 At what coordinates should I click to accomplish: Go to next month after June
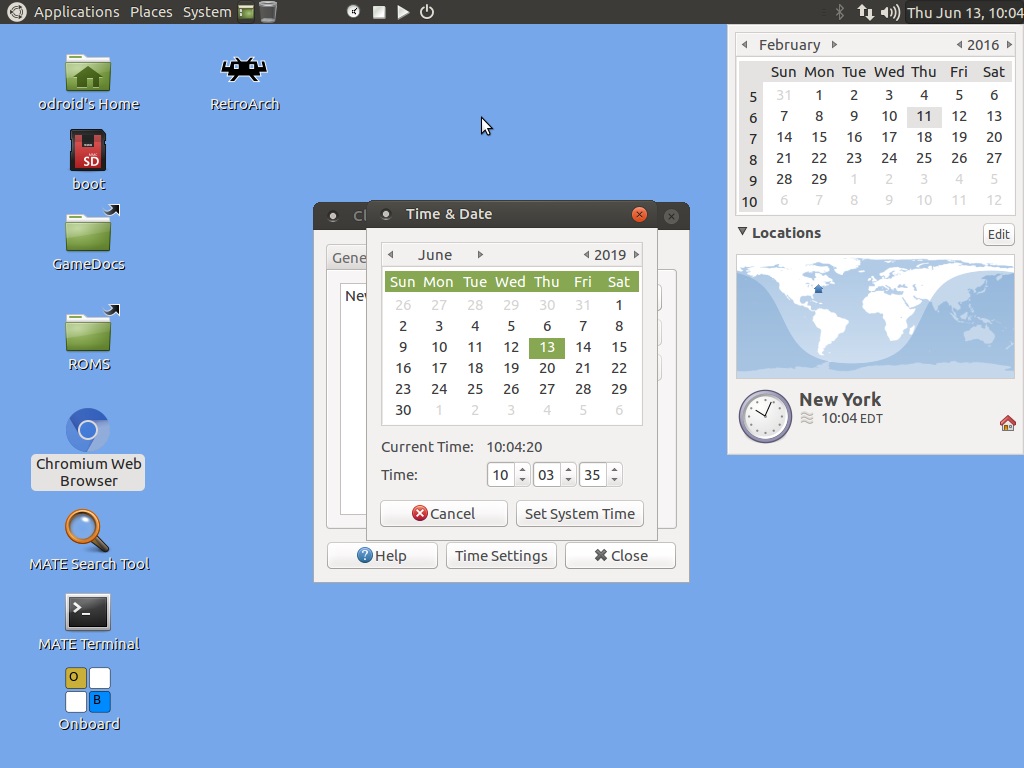click(480, 255)
